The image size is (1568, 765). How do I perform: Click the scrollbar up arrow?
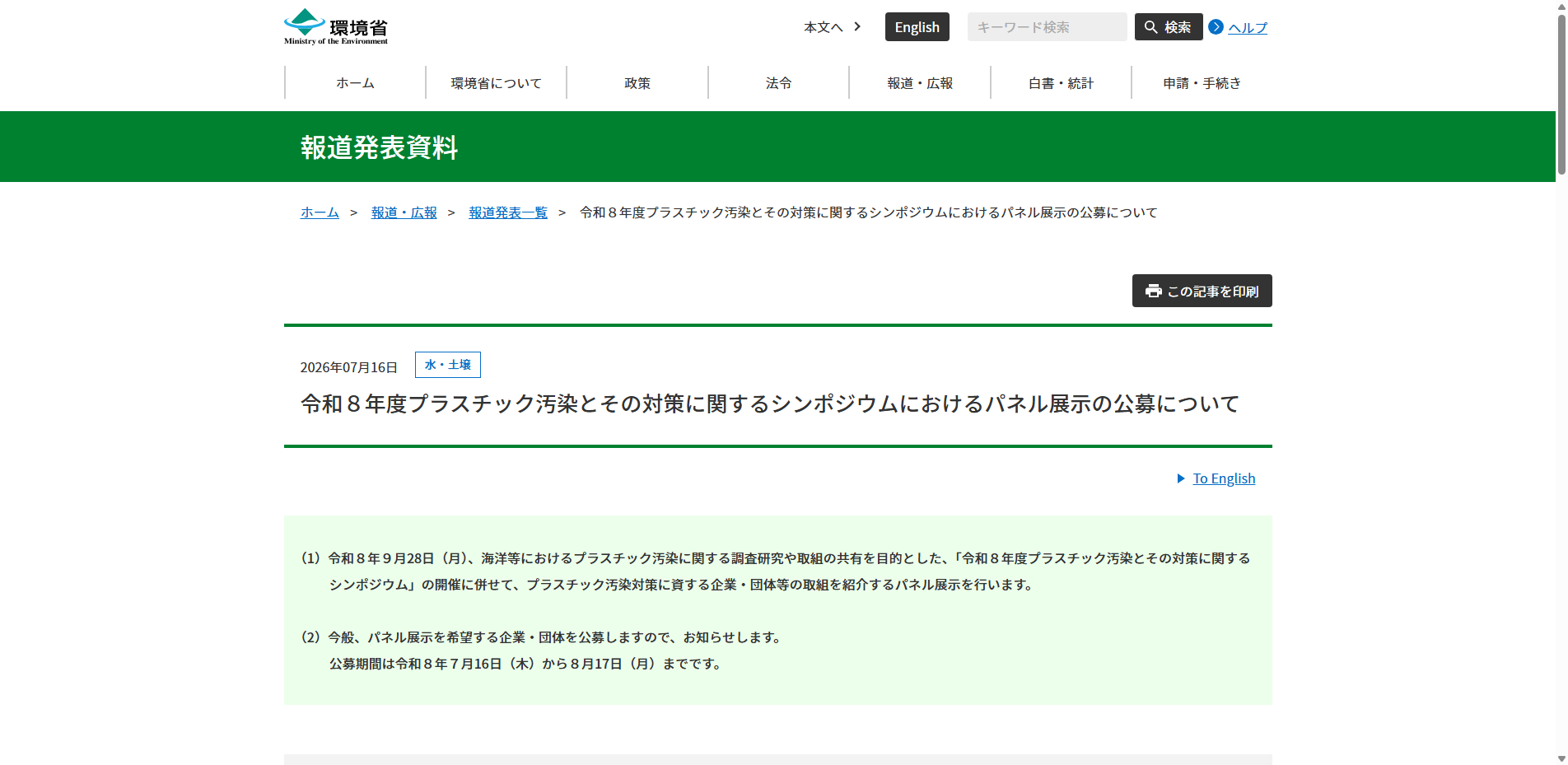point(1561,6)
